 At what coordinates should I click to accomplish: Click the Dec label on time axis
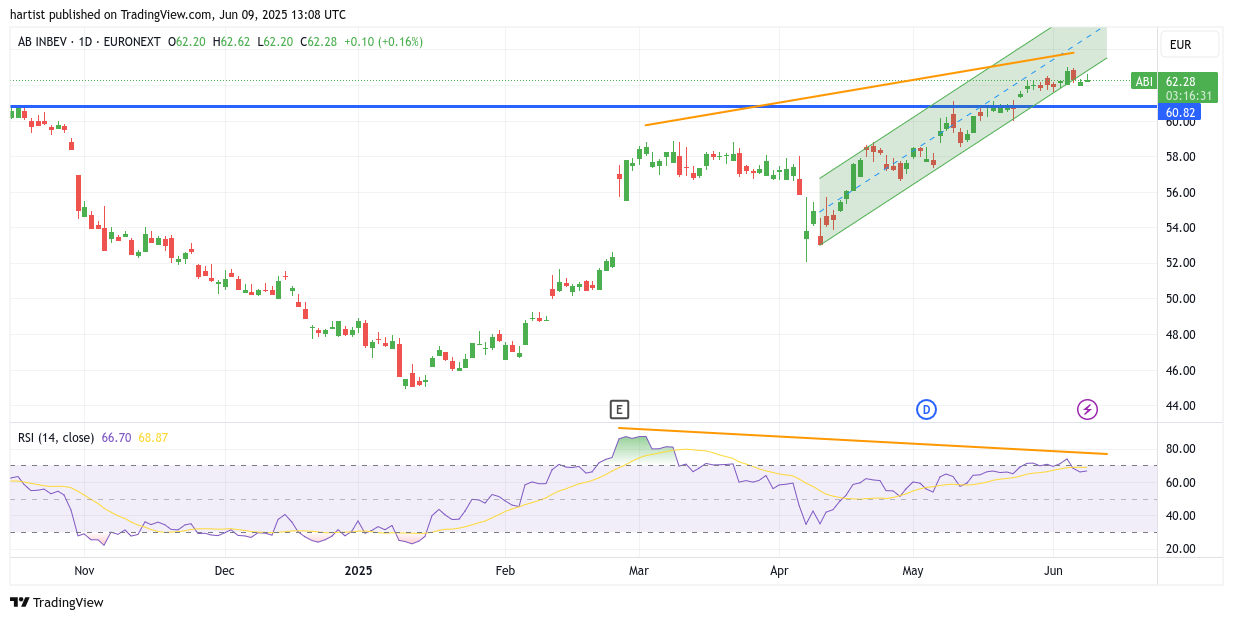tap(224, 571)
